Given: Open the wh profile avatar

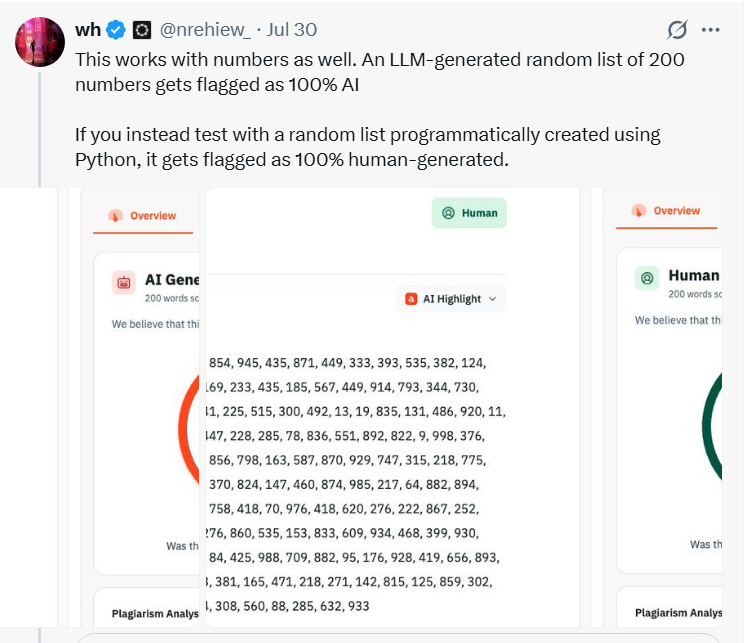Looking at the screenshot, I should [x=40, y=42].
